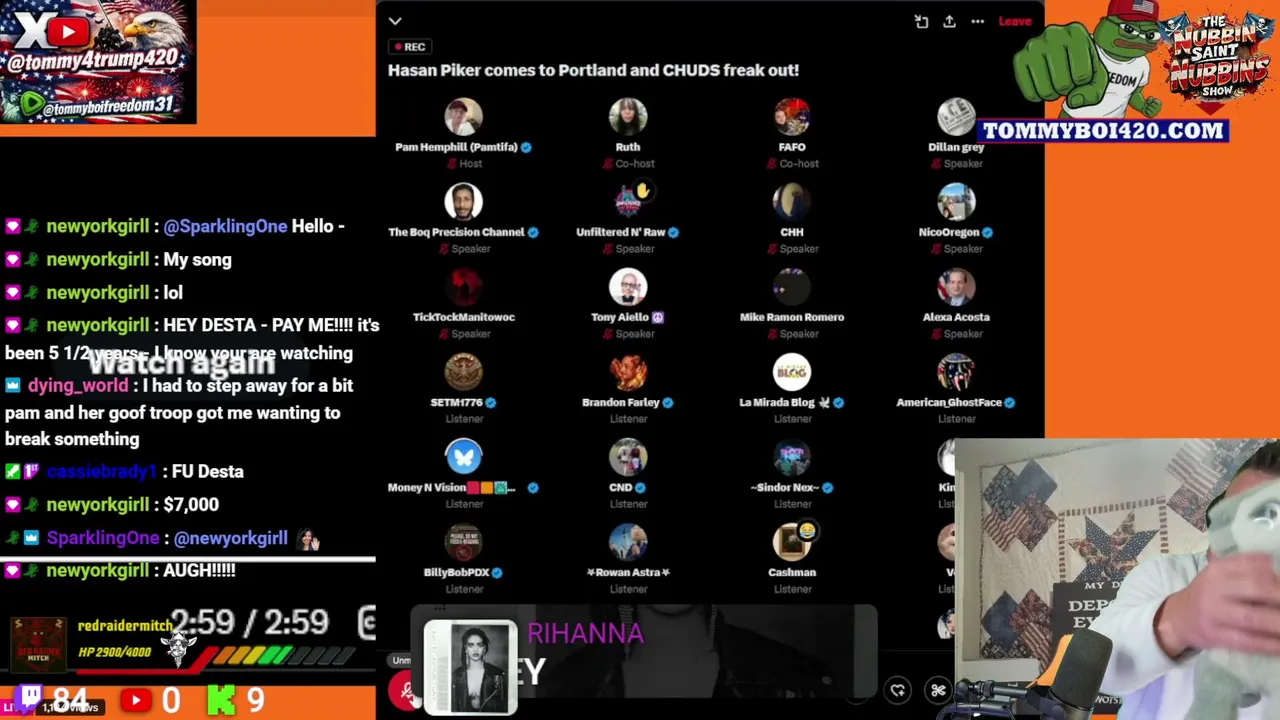Leave the Space

(x=1014, y=21)
